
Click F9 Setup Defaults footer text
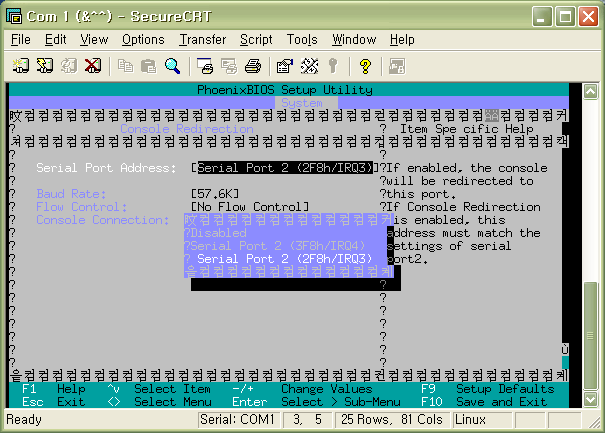[488, 389]
